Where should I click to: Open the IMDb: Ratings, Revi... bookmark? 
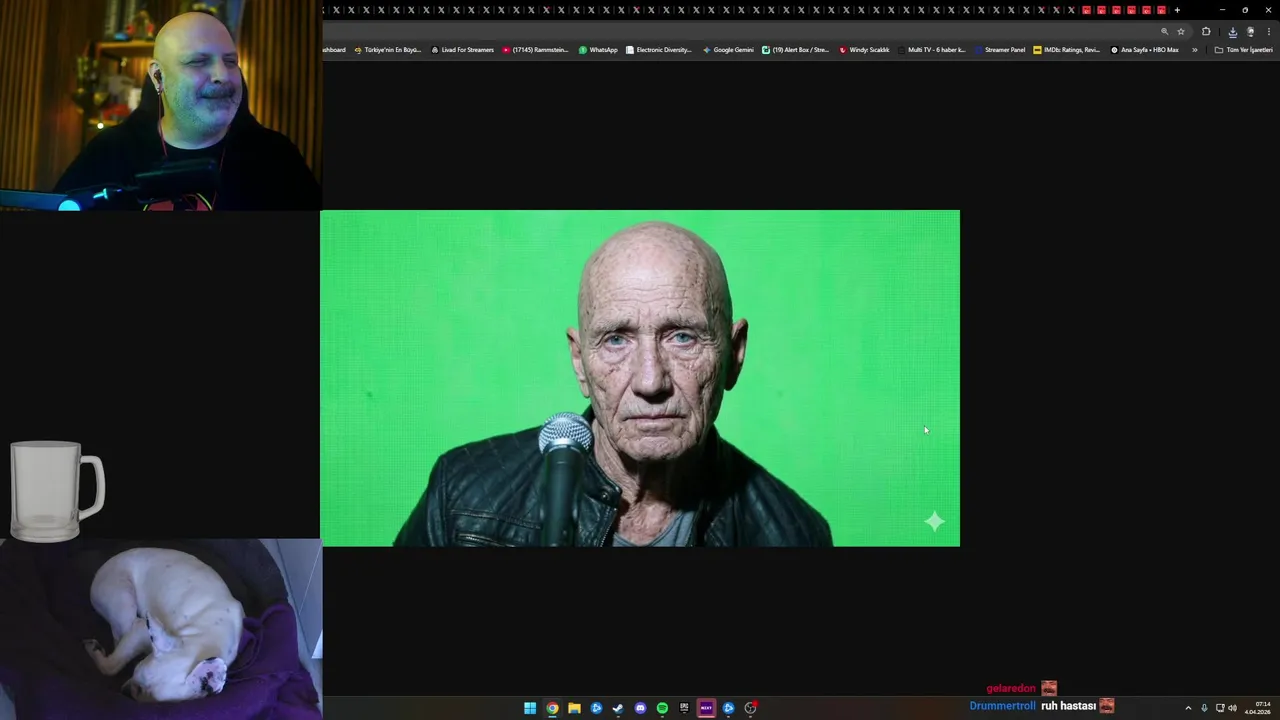1067,50
